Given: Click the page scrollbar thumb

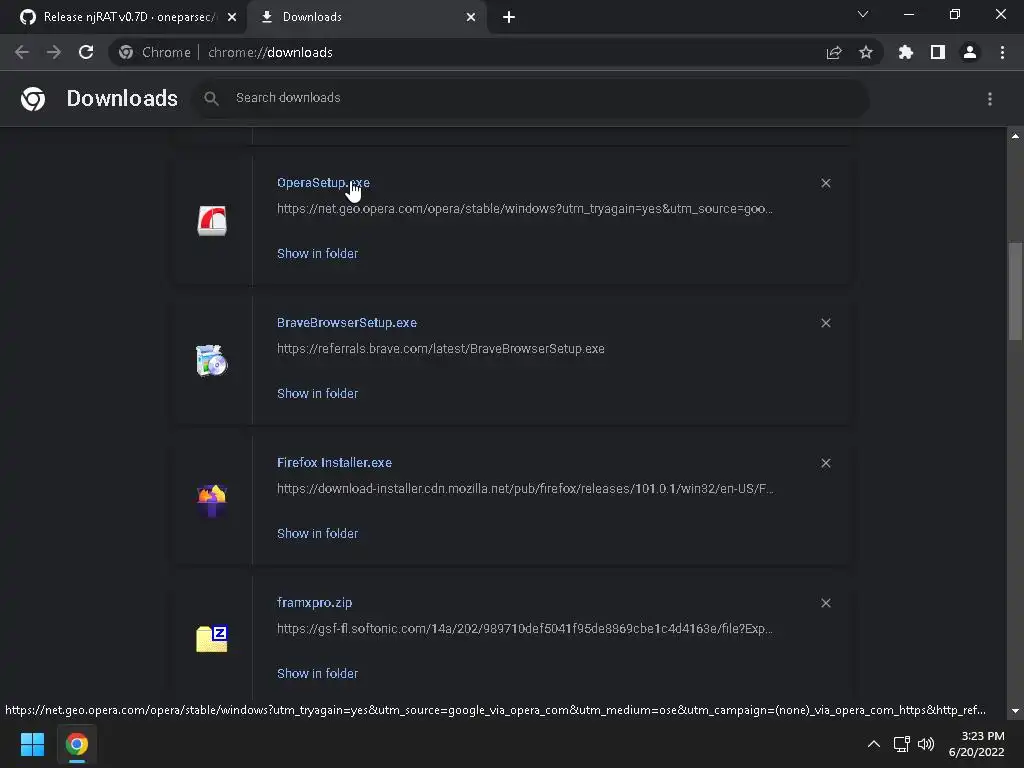Looking at the screenshot, I should coord(1015,291).
